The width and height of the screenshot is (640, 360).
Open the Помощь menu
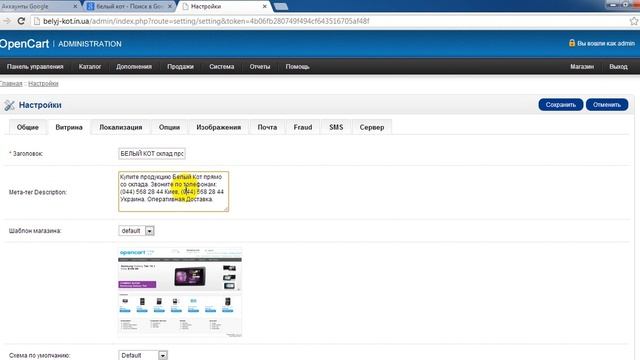pos(298,67)
